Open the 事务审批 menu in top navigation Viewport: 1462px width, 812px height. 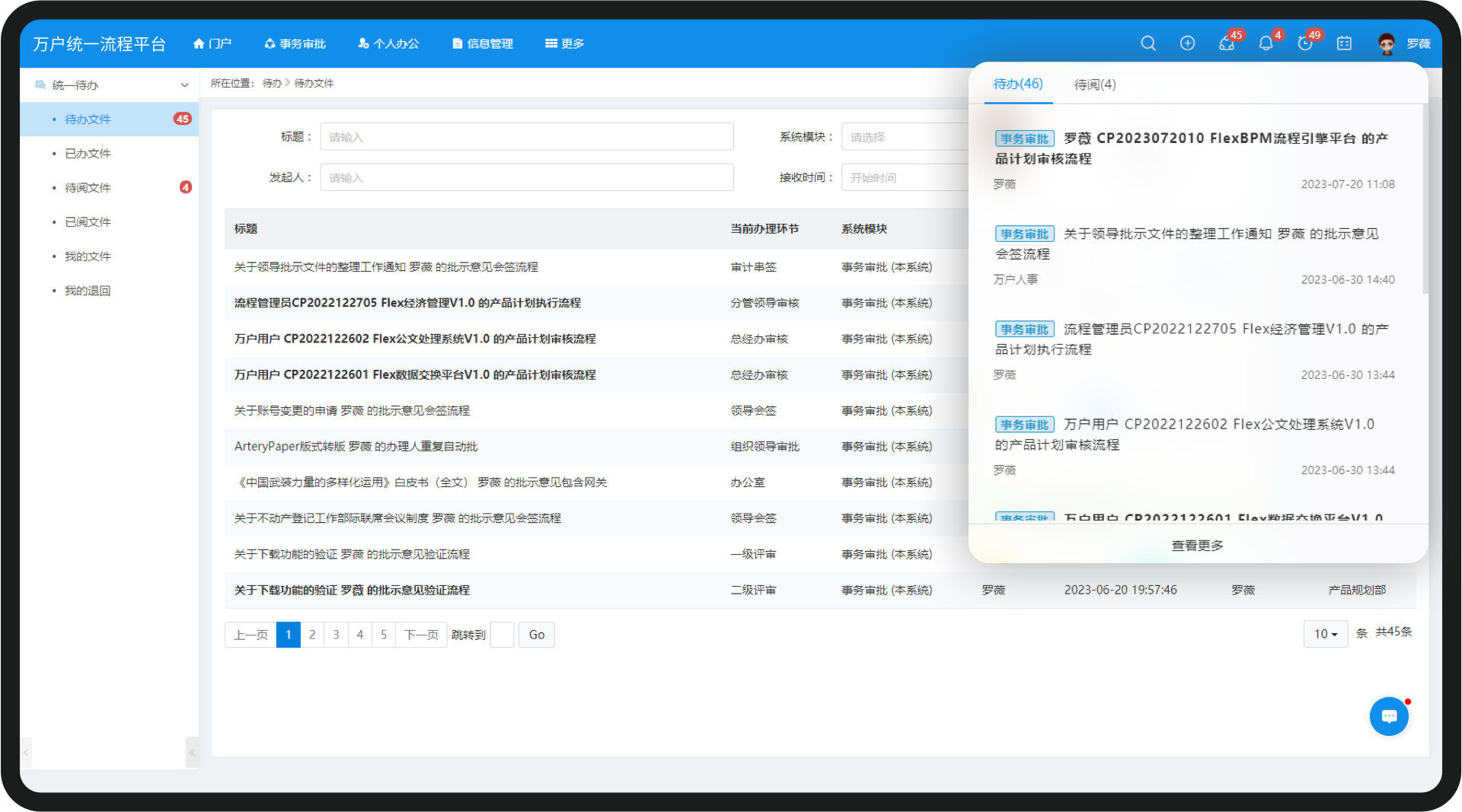[x=295, y=43]
